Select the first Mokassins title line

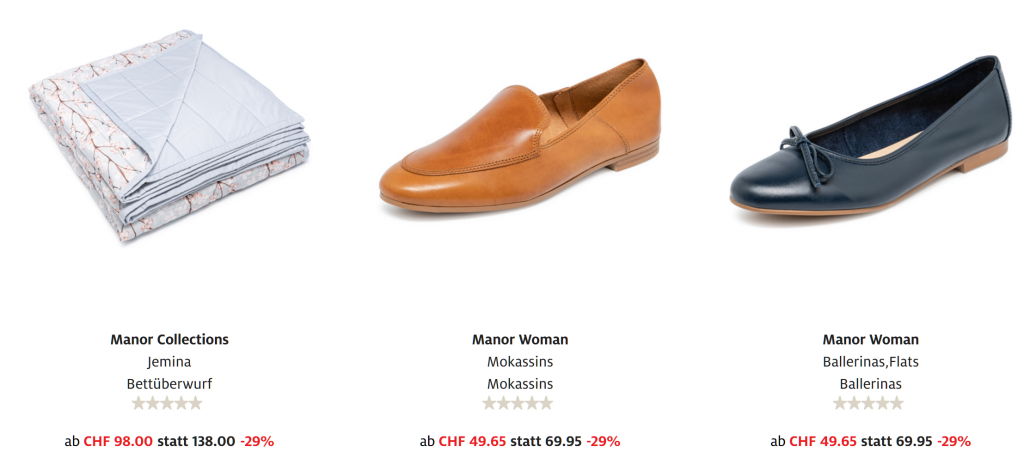click(x=520, y=362)
